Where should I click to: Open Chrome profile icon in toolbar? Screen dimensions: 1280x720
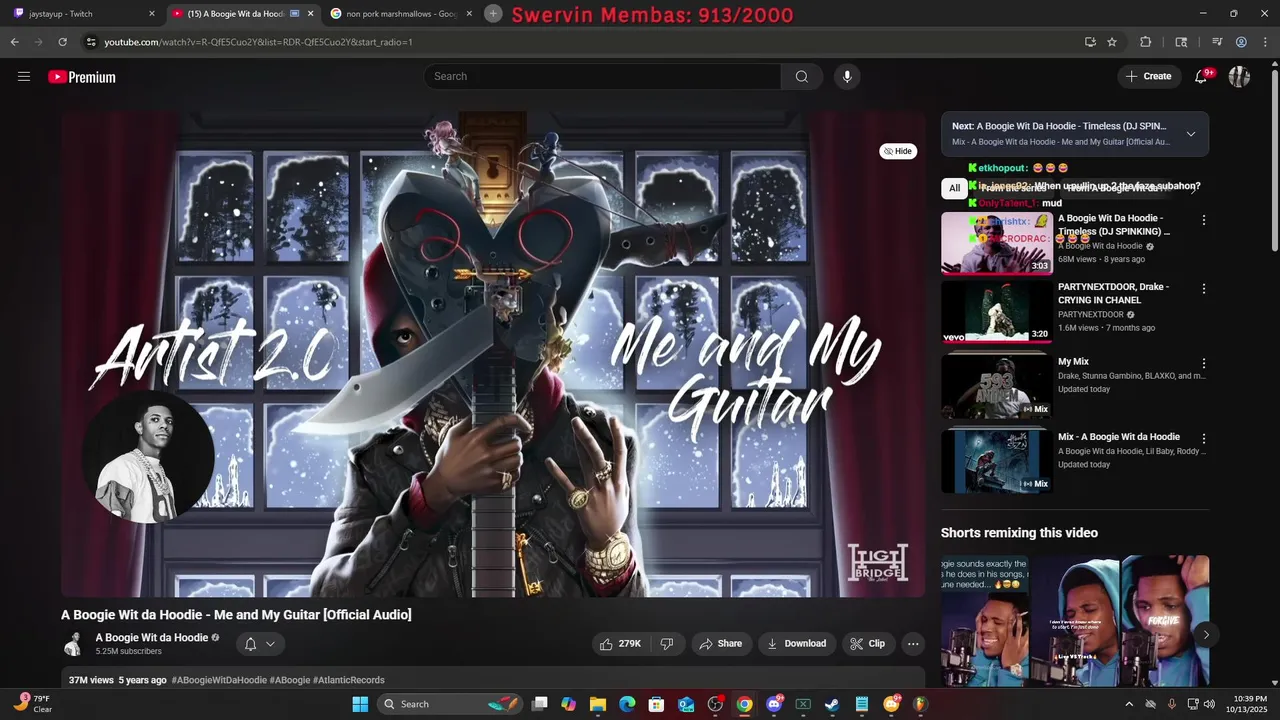(x=1241, y=42)
